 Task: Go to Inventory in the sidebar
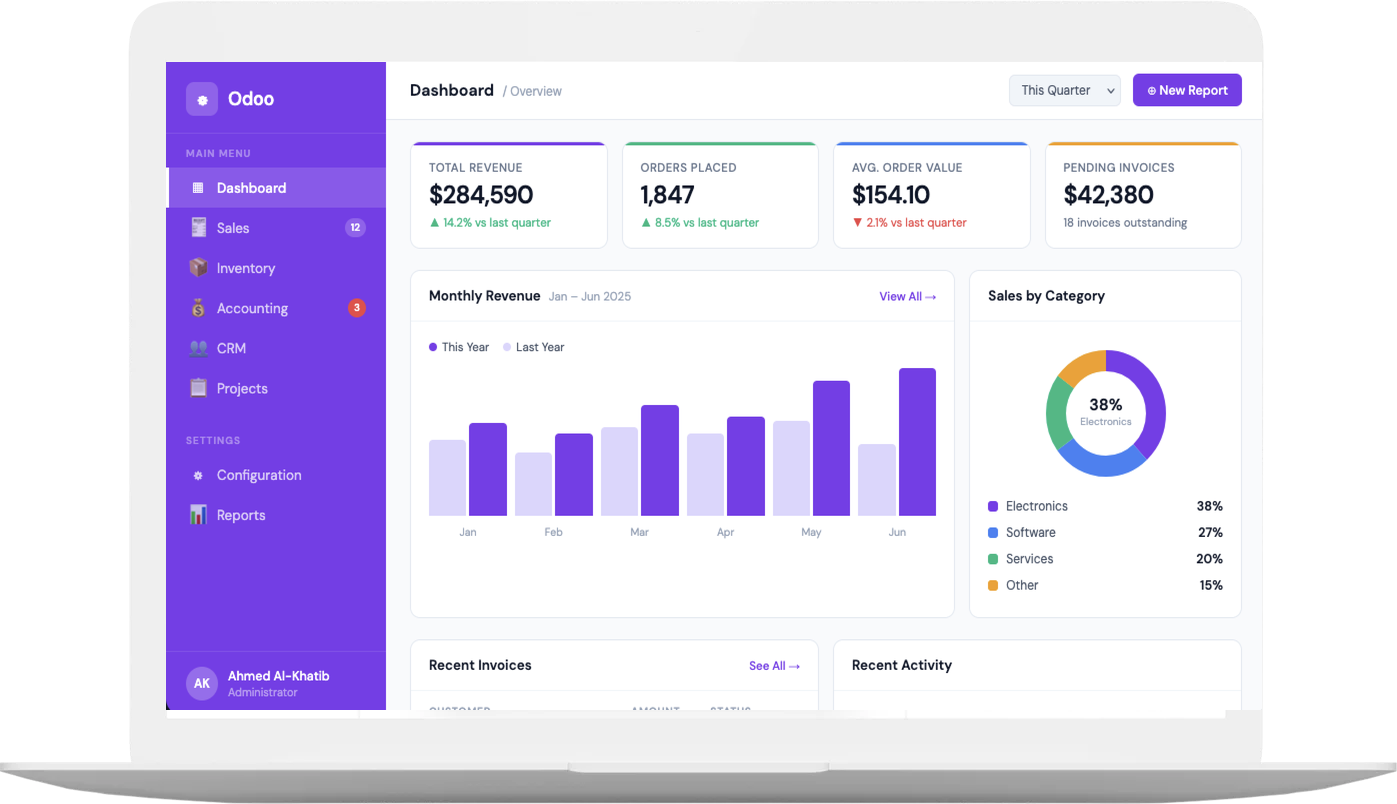point(276,268)
